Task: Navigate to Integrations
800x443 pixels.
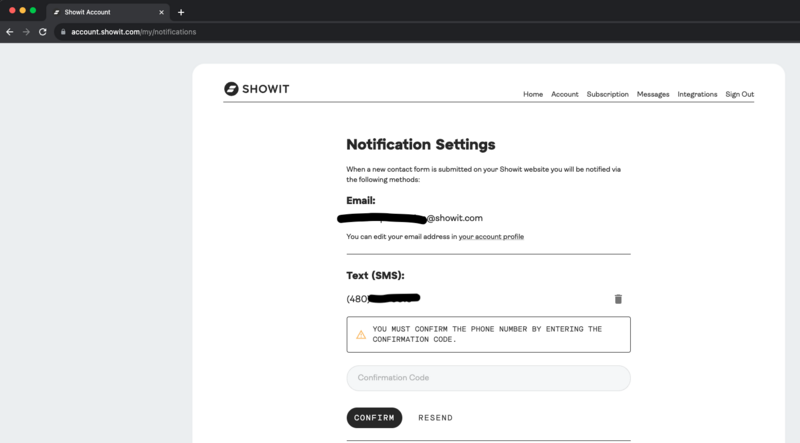Action: pyautogui.click(x=697, y=94)
